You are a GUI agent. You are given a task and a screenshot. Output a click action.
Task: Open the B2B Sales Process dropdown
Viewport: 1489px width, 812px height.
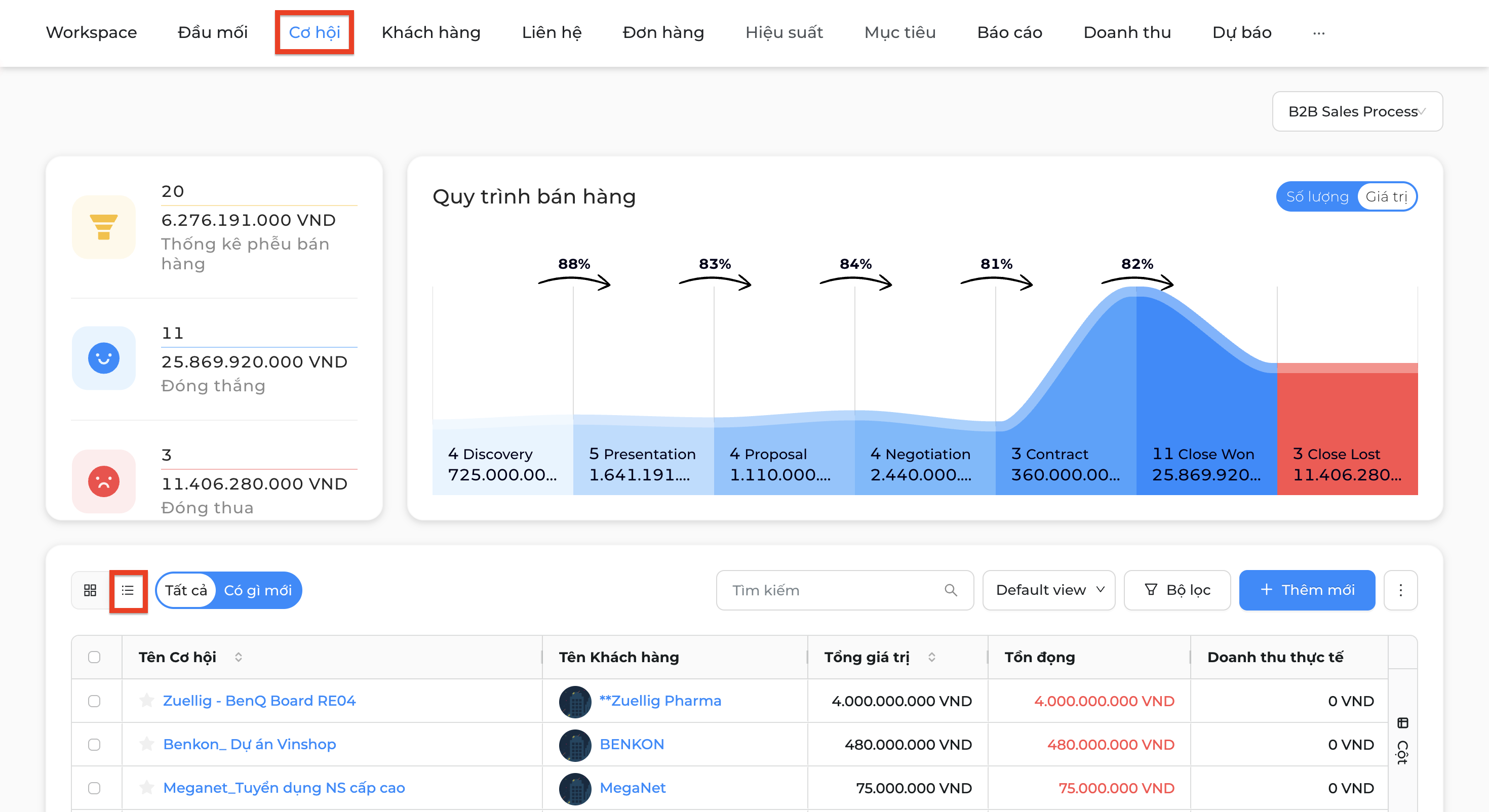[x=1357, y=111]
